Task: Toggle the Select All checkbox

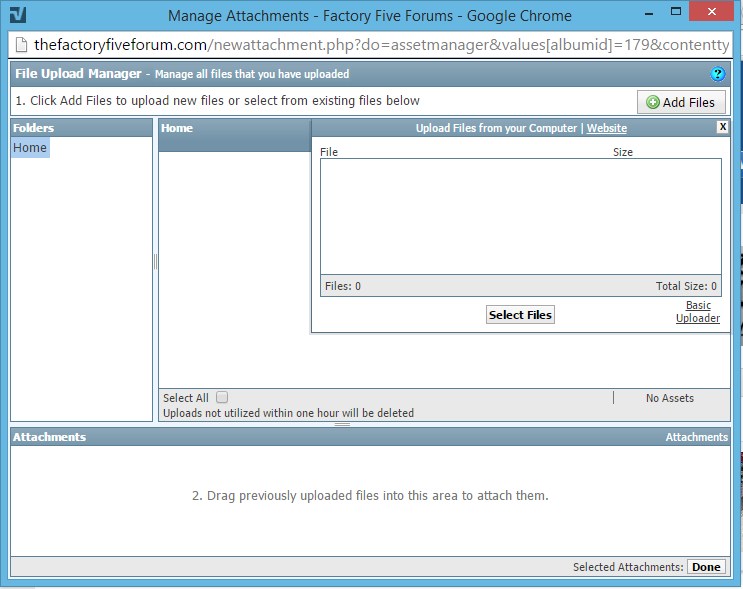Action: [x=222, y=397]
